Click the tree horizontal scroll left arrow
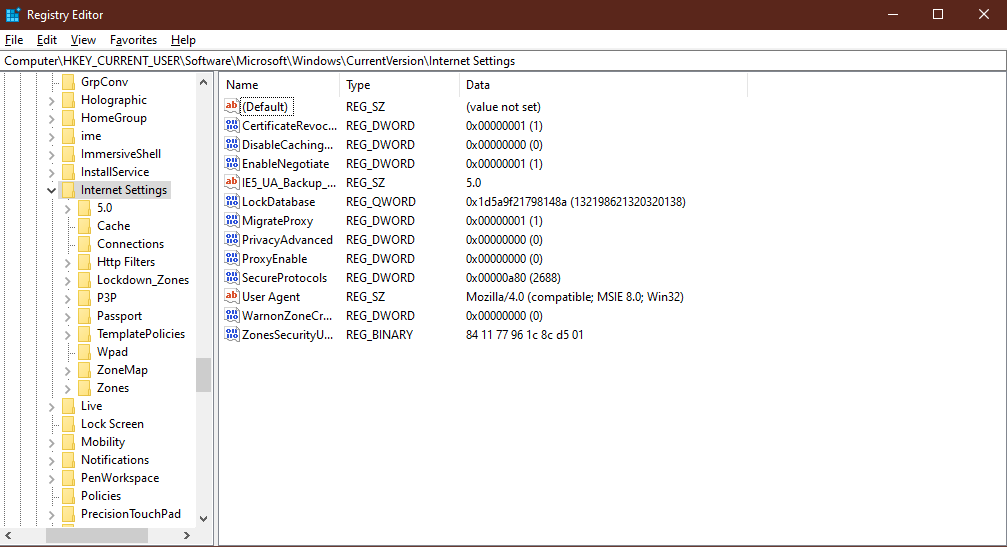The height and width of the screenshot is (547, 1007). (x=8, y=535)
